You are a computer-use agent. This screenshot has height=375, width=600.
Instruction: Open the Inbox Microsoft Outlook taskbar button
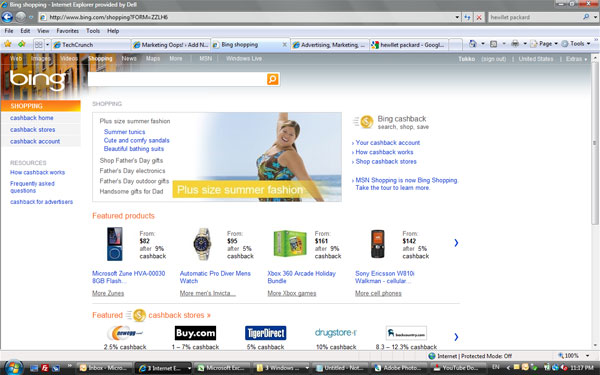[104, 368]
